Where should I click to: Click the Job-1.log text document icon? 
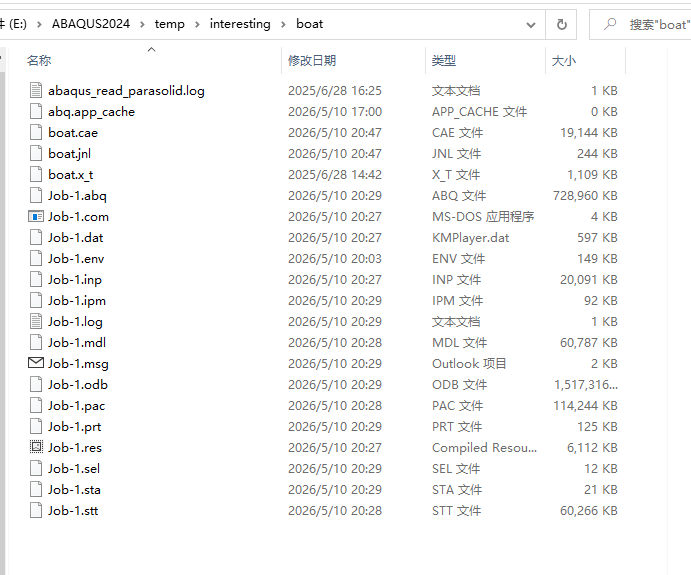36,322
